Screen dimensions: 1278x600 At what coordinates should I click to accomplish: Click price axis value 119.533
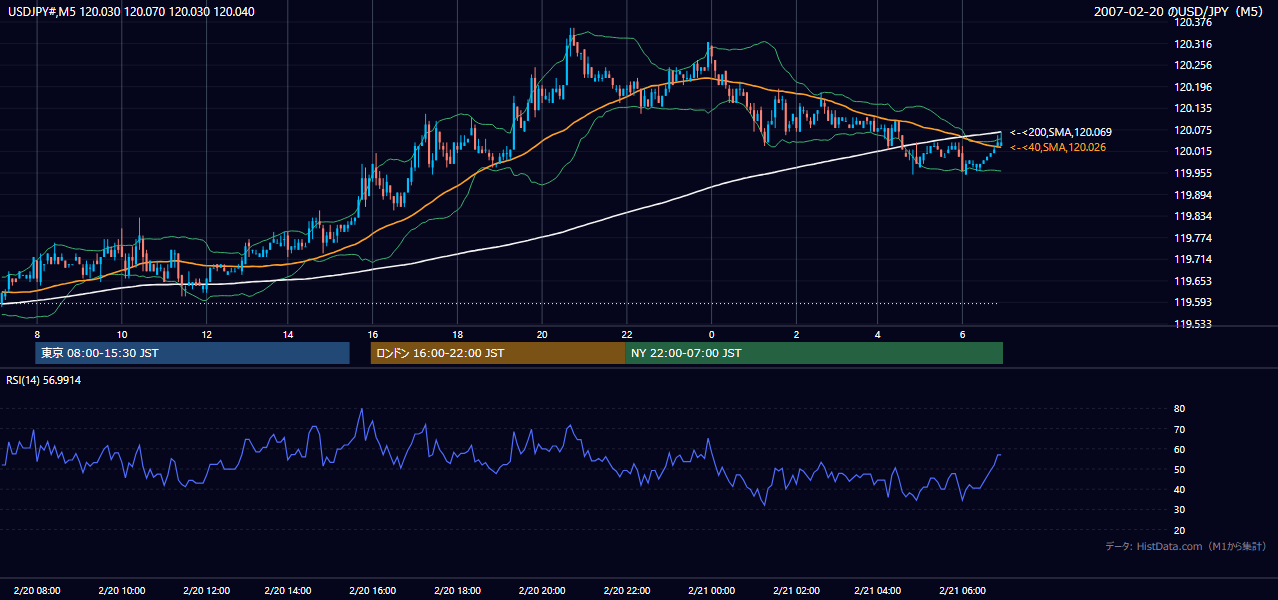click(1194, 324)
